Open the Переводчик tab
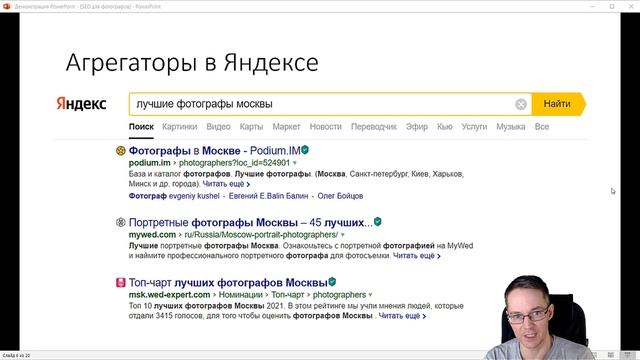This screenshot has height=360, width=640. 374,127
